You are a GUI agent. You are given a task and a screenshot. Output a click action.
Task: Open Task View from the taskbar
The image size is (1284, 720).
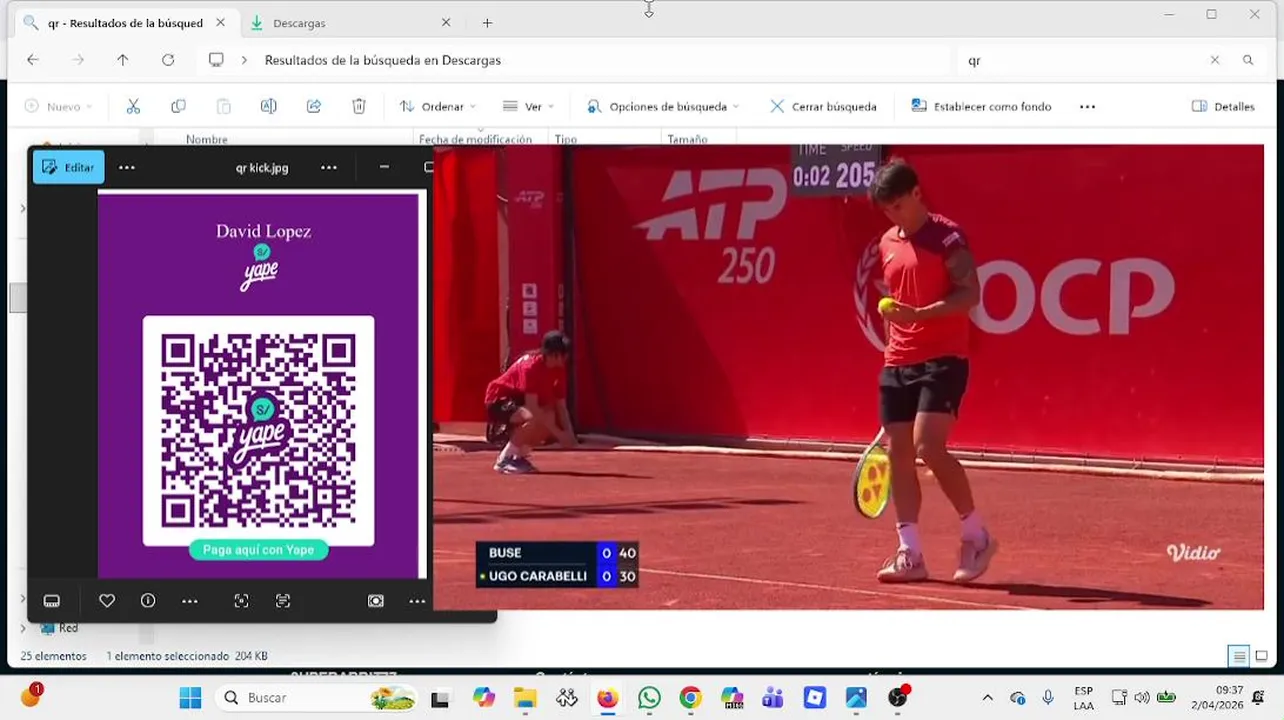click(x=440, y=699)
